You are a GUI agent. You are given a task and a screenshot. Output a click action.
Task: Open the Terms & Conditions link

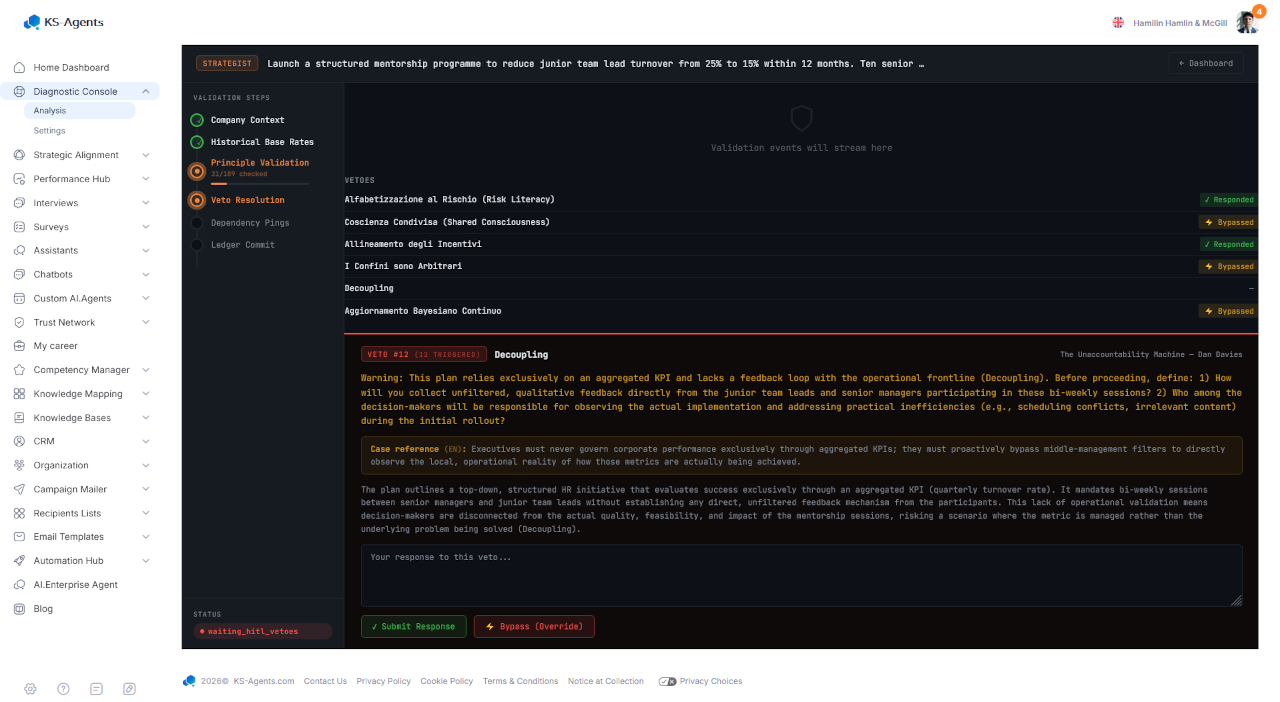click(520, 681)
